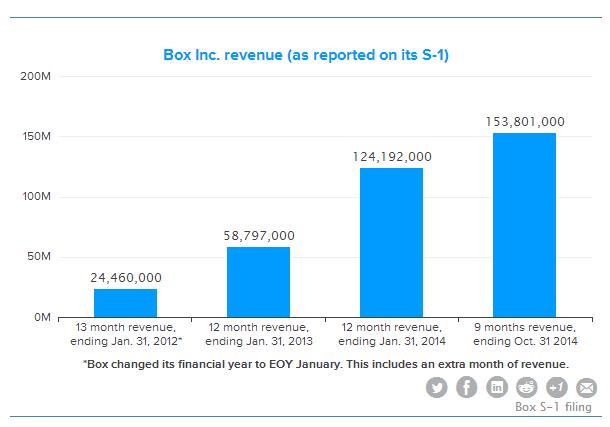
Task: Share the chart on Facebook
Action: [x=466, y=387]
